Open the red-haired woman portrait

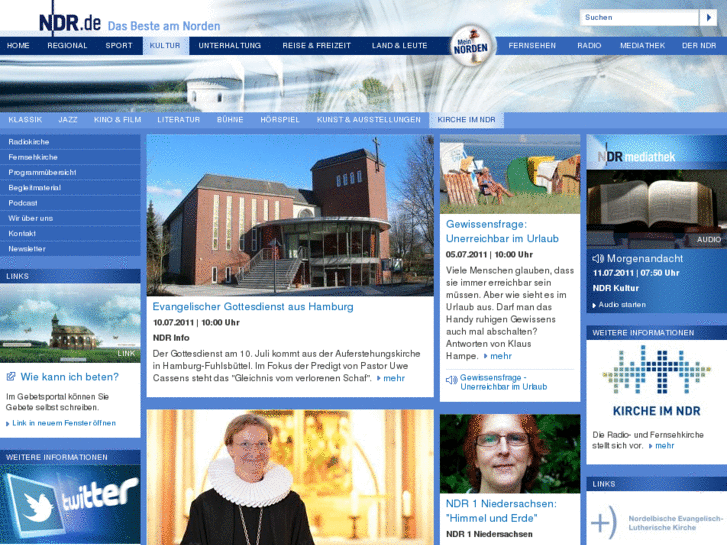510,454
